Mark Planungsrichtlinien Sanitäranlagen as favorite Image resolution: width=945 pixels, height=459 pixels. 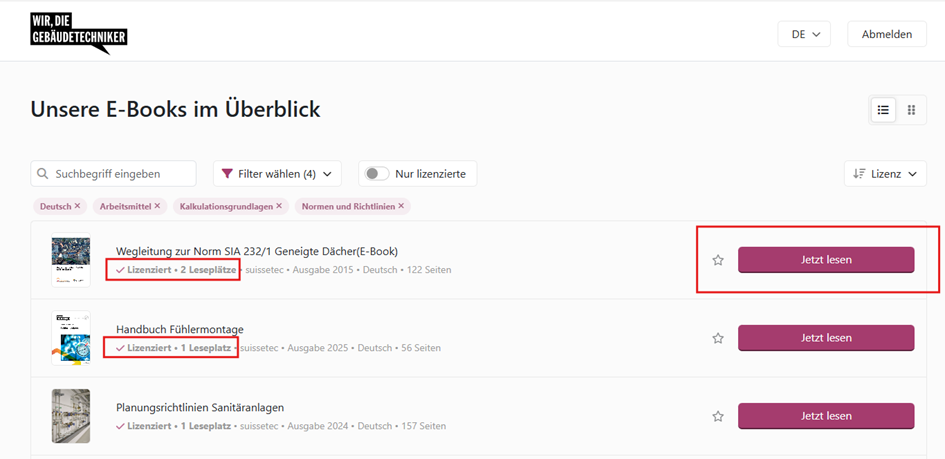click(718, 416)
